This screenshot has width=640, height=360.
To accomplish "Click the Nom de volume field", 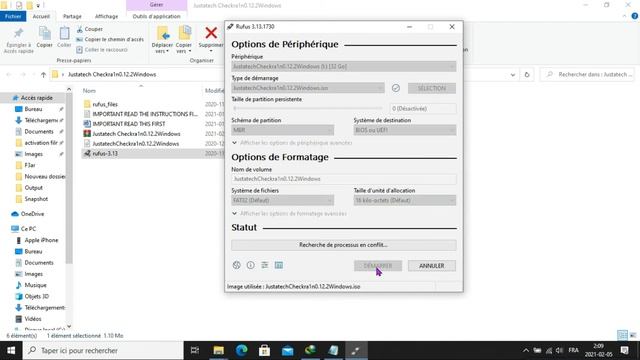I will coord(344,179).
